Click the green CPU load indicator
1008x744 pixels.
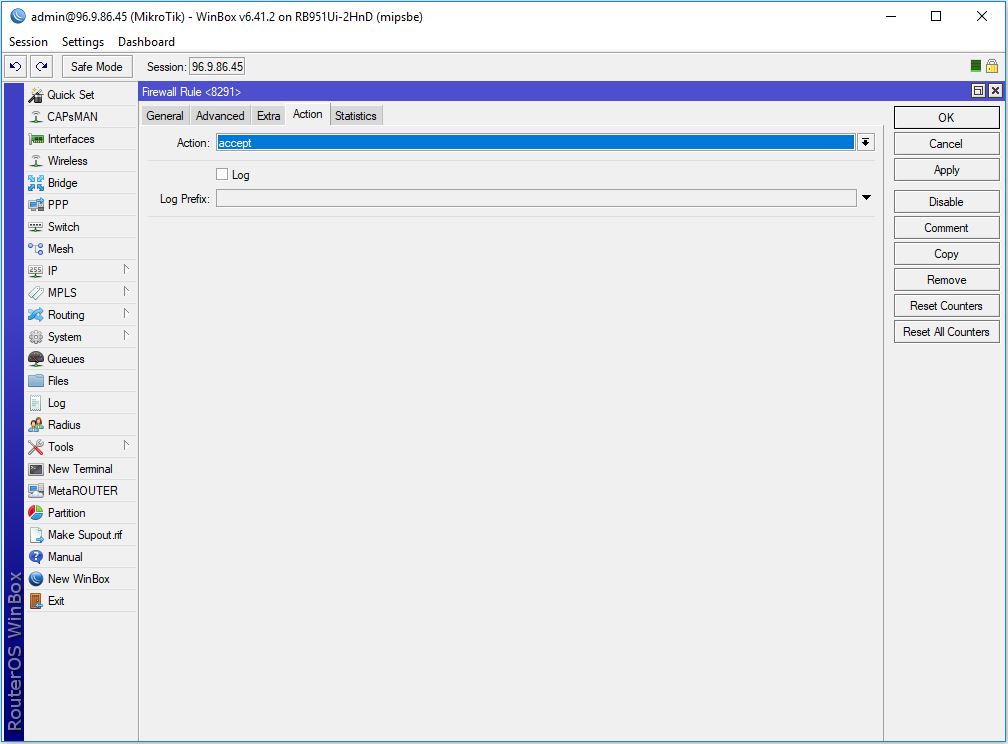(975, 66)
